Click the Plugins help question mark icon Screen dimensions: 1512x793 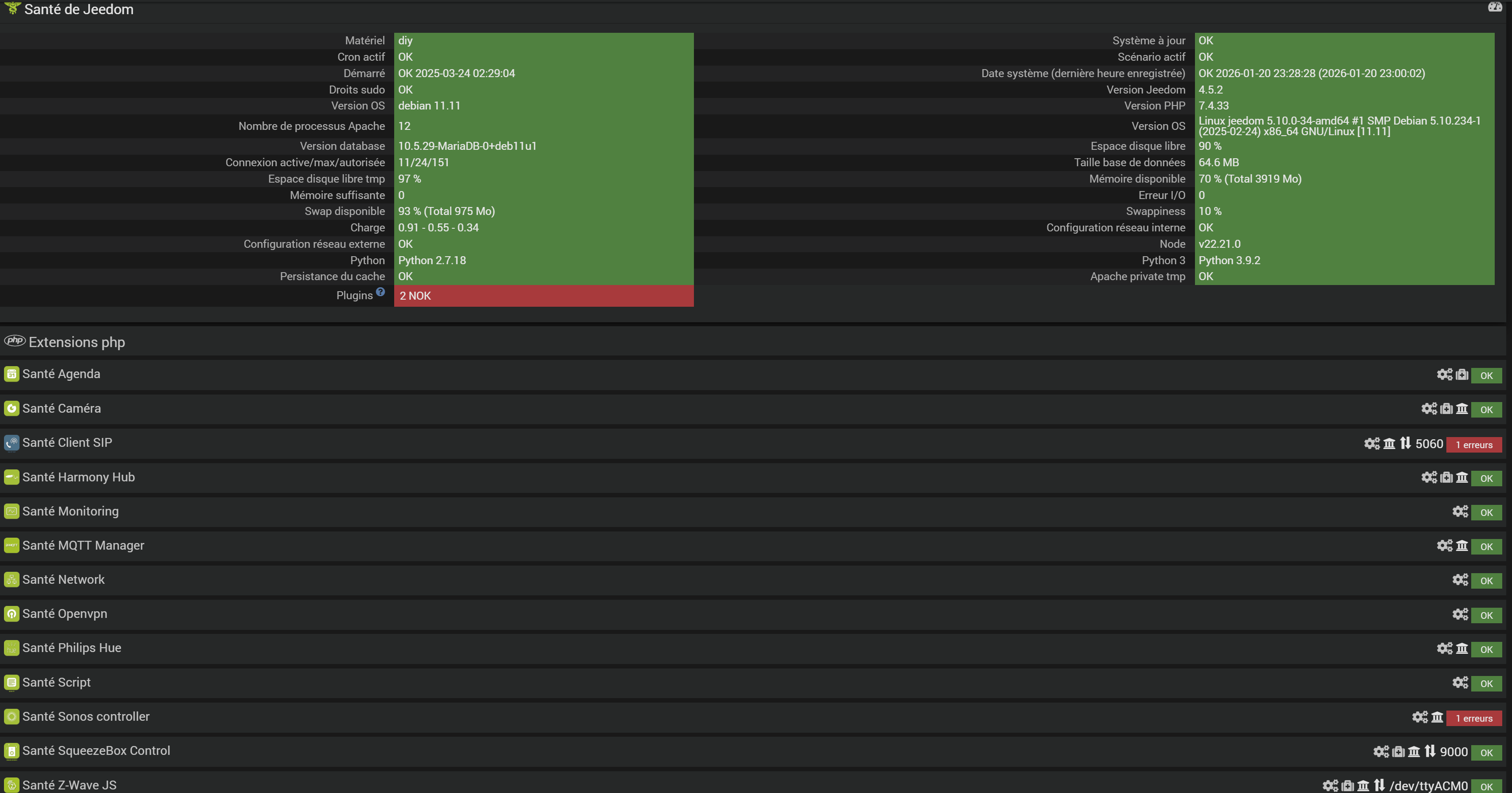tap(380, 292)
